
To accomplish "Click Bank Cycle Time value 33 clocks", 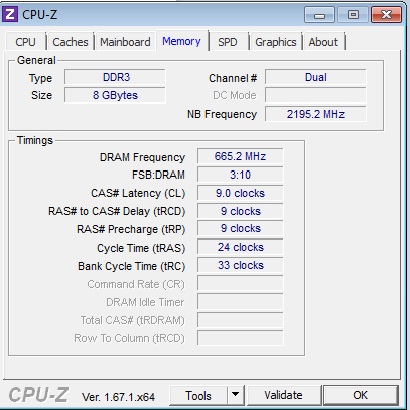I will coord(240,265).
